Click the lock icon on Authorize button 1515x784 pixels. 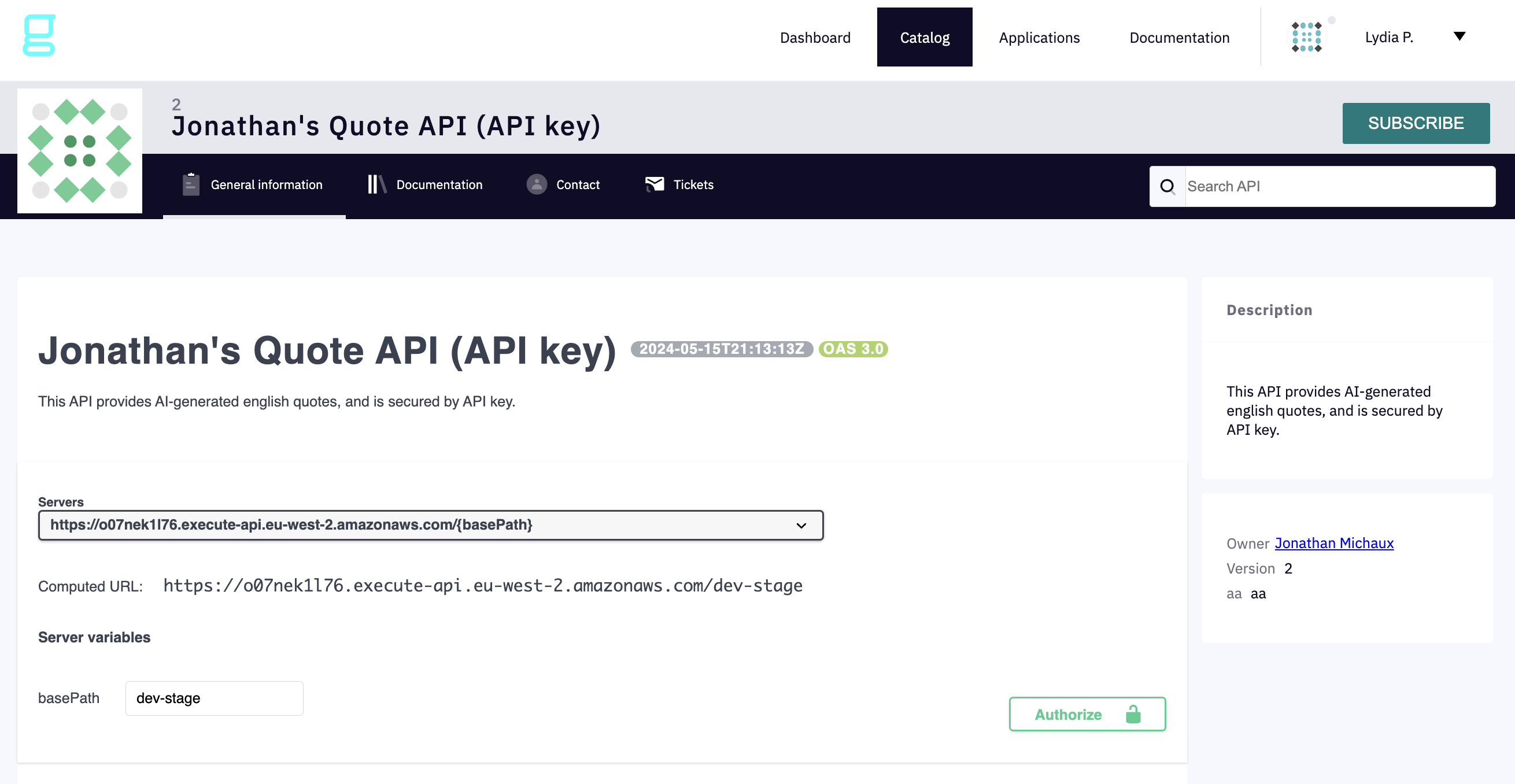[1133, 715]
